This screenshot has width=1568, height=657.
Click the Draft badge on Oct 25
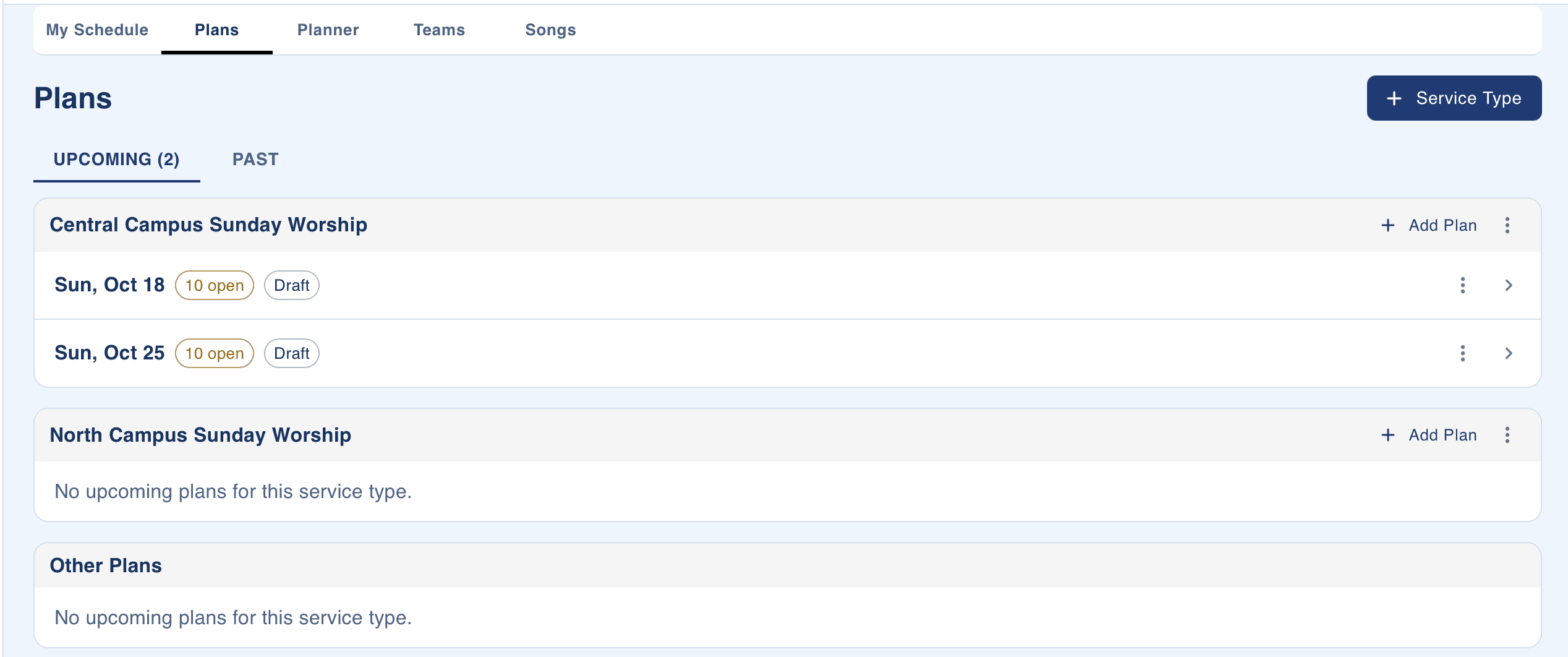(291, 353)
